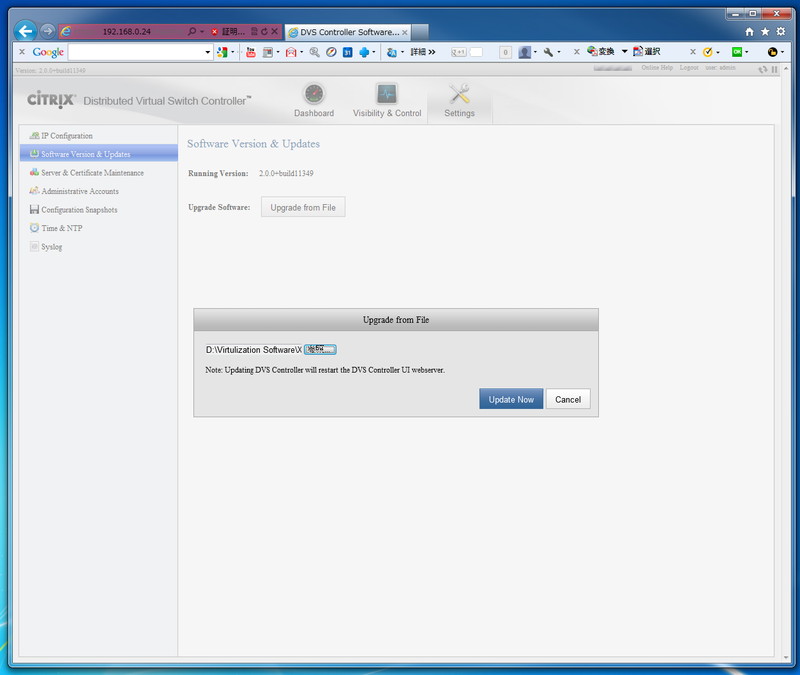This screenshot has height=675, width=800.
Task: Open Settings tools icon
Action: [x=459, y=94]
